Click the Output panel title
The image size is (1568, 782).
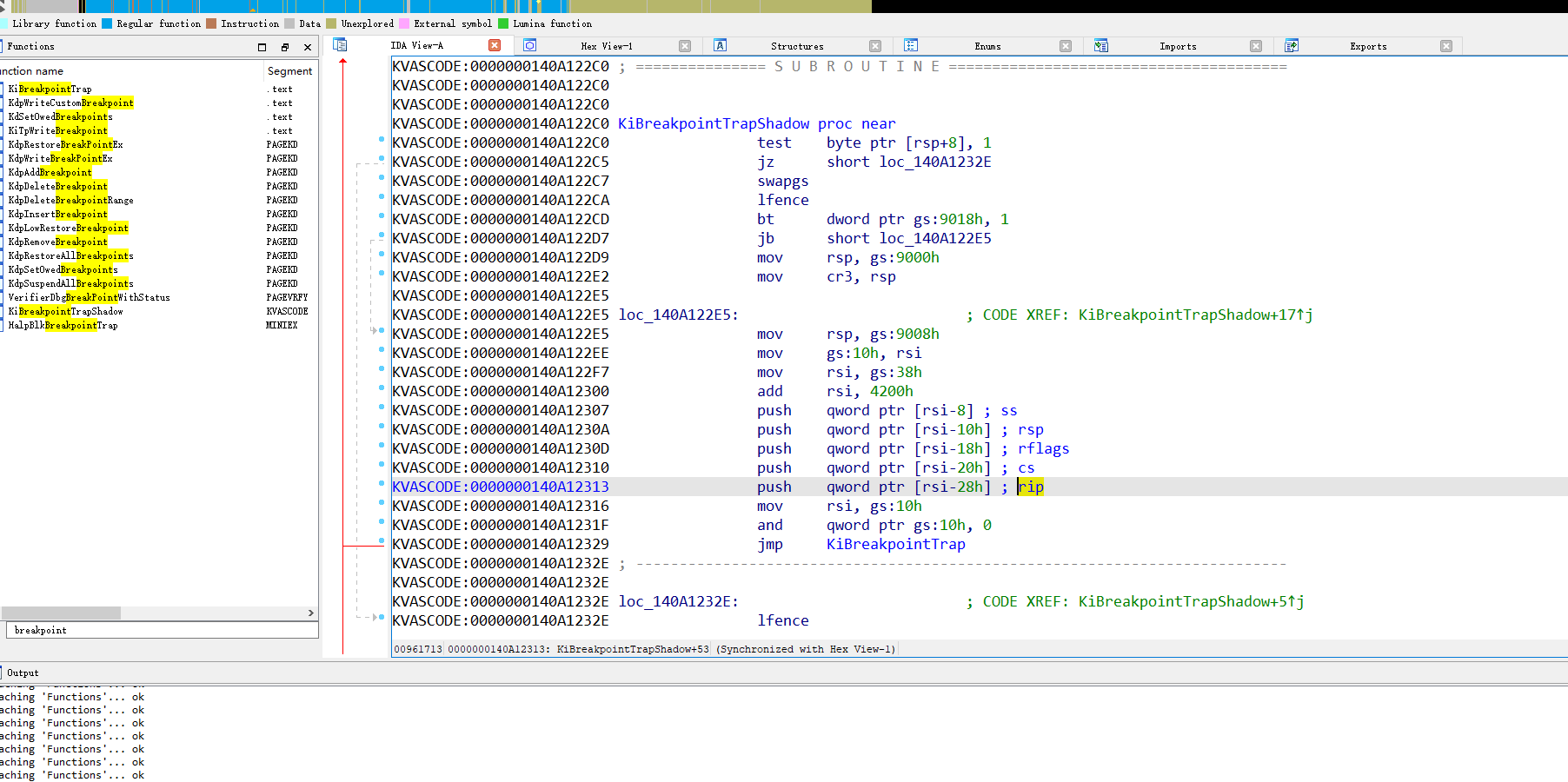(x=23, y=673)
